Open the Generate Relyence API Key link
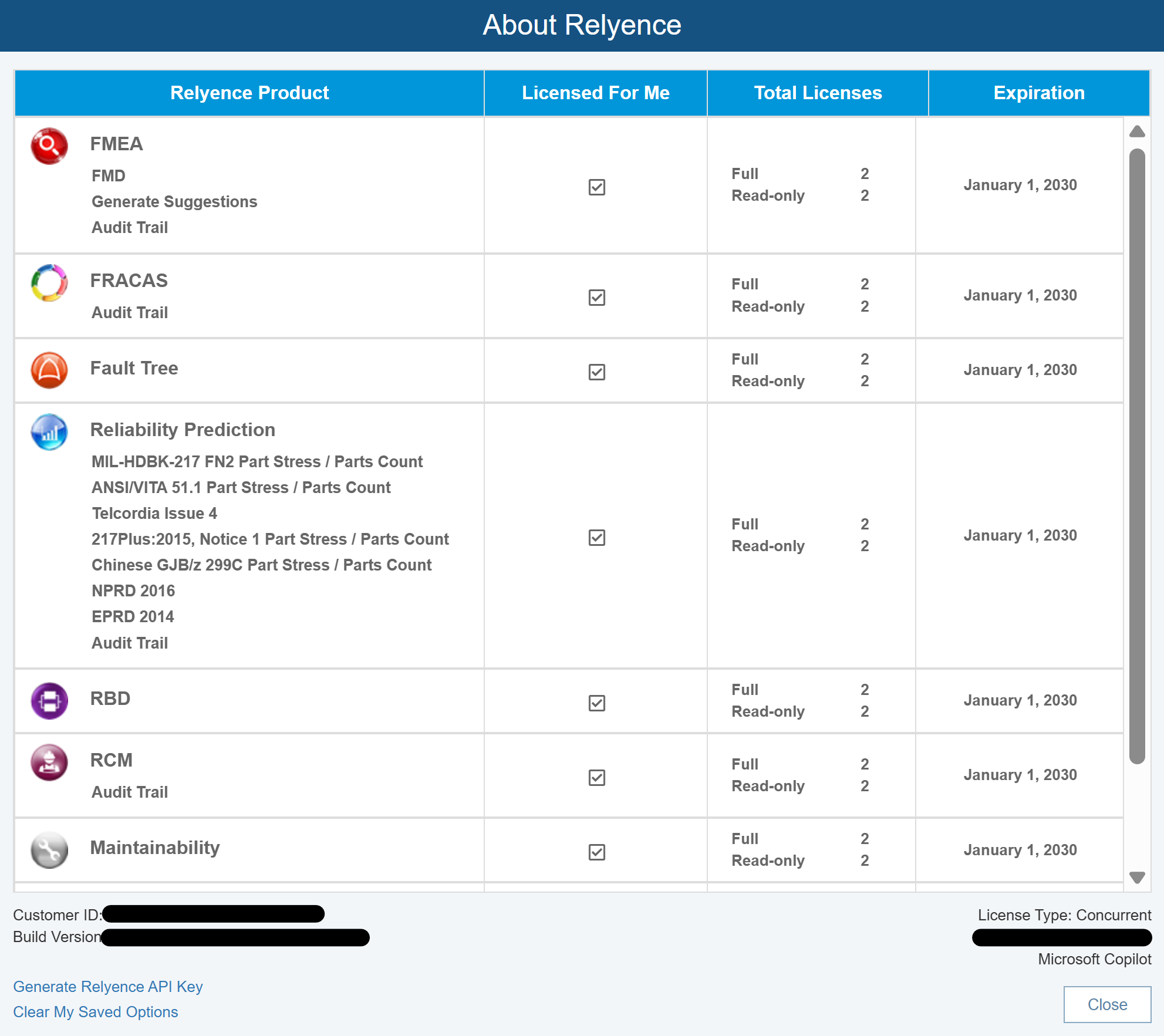The height and width of the screenshot is (1036, 1164). 108,987
